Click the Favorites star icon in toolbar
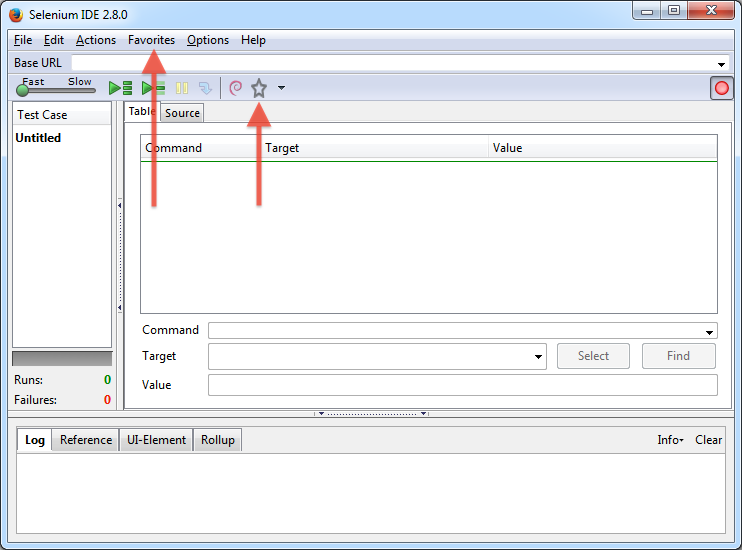742x550 pixels. click(259, 88)
